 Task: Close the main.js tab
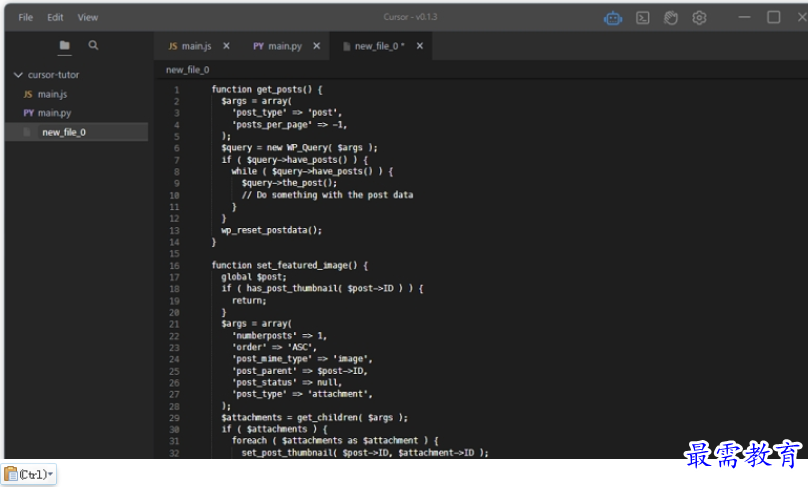click(226, 46)
